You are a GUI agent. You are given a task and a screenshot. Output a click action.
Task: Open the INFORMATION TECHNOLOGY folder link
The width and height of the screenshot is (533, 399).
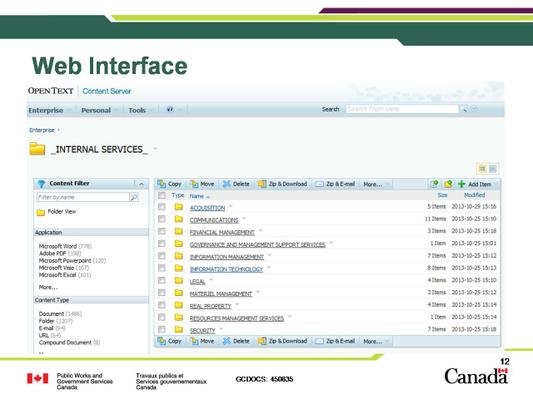tap(226, 270)
